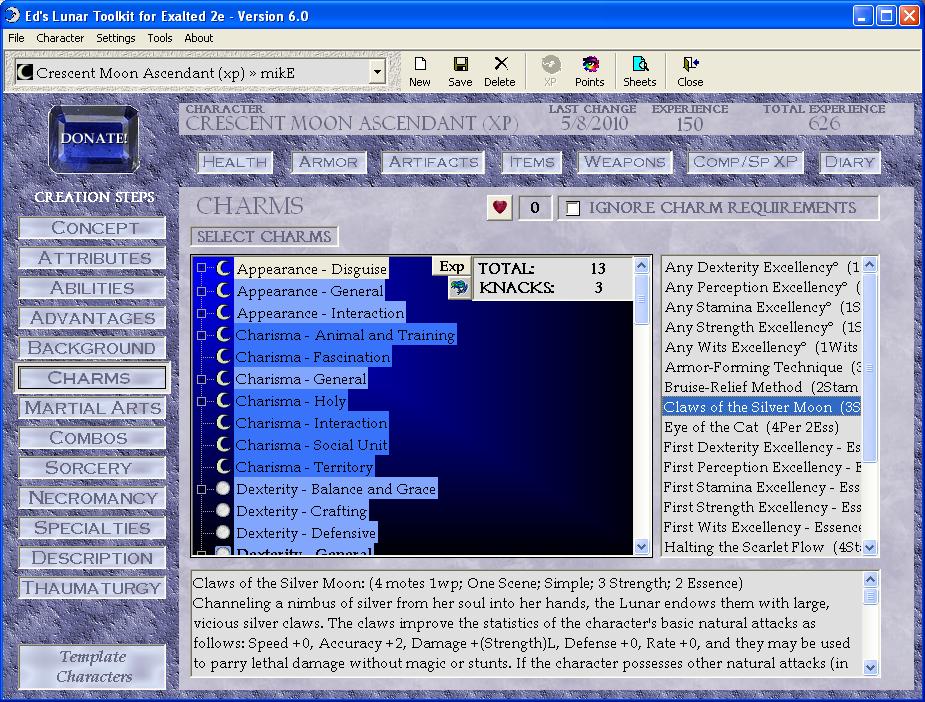Switch to the Martial Arts creation step

tap(93, 408)
